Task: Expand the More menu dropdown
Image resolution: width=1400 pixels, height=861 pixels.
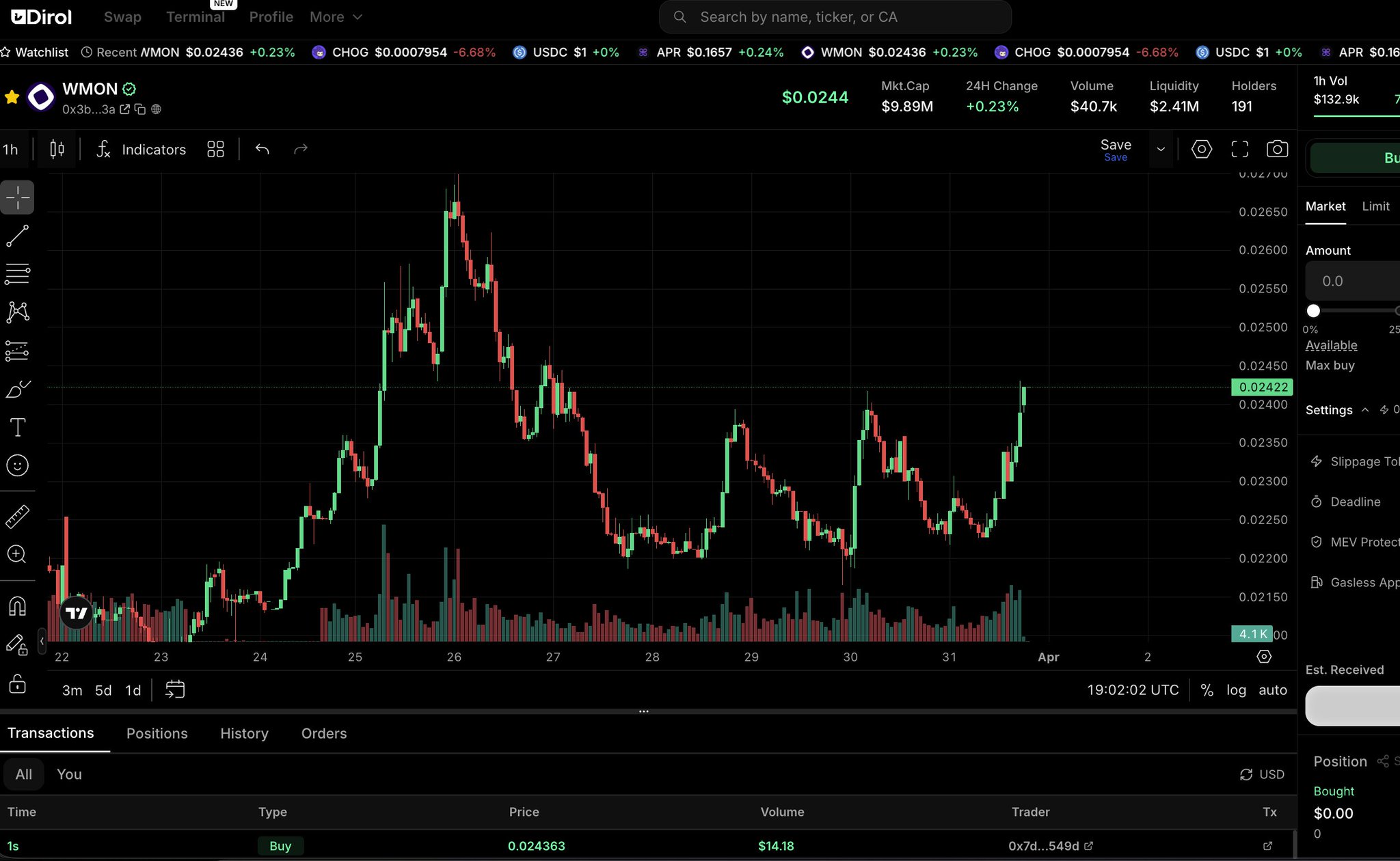Action: tap(336, 17)
